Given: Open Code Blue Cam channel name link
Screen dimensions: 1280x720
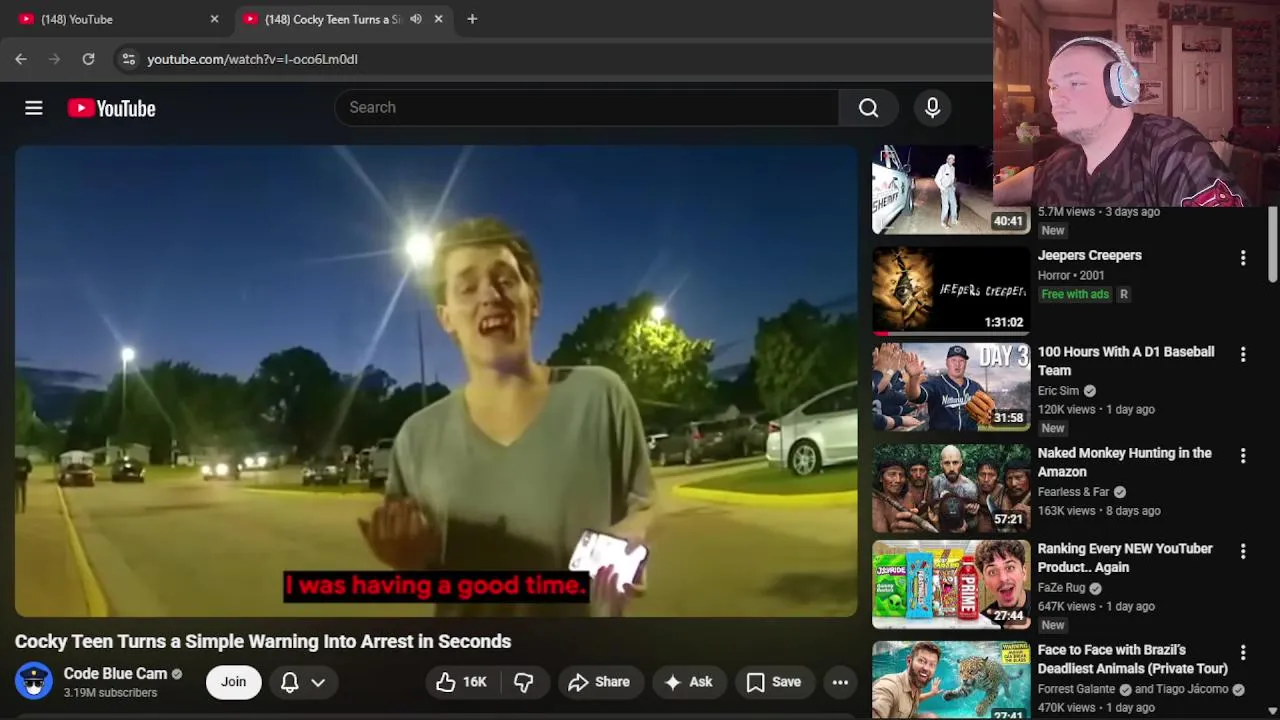Looking at the screenshot, I should (115, 674).
